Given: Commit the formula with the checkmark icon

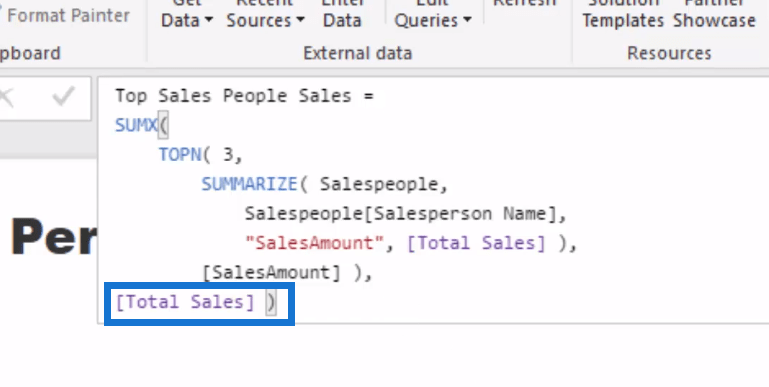Looking at the screenshot, I should coord(63,97).
